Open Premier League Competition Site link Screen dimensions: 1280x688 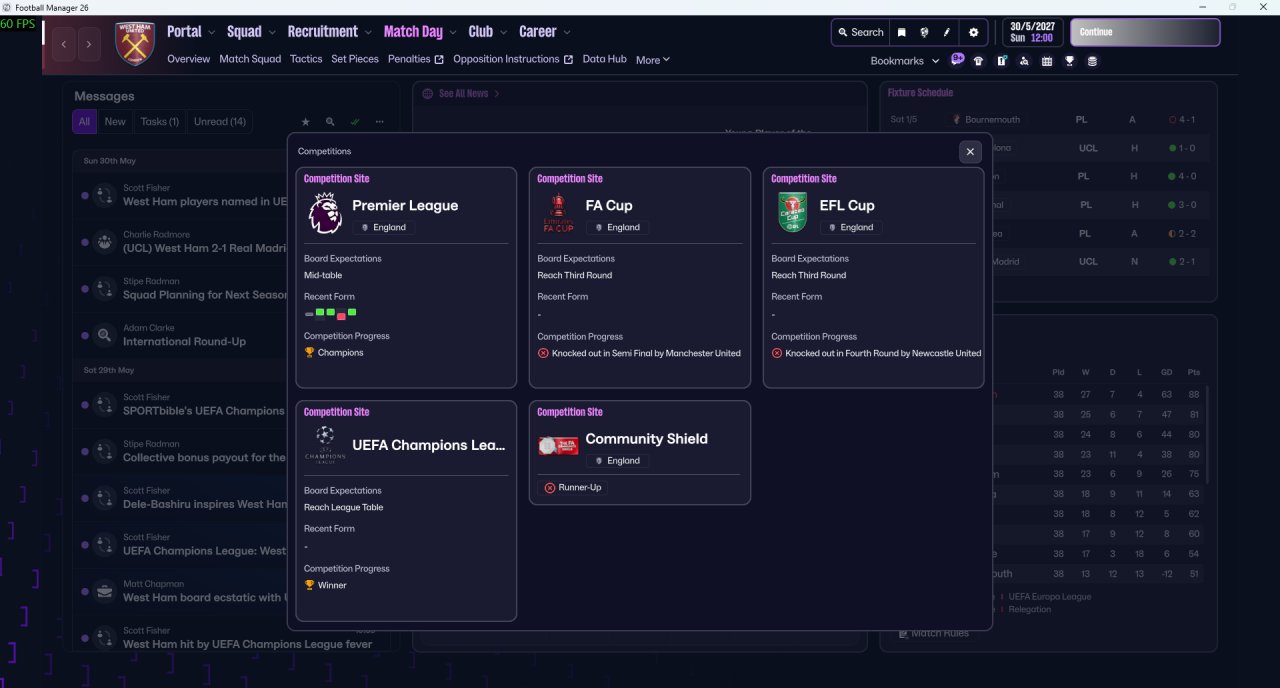(x=337, y=179)
